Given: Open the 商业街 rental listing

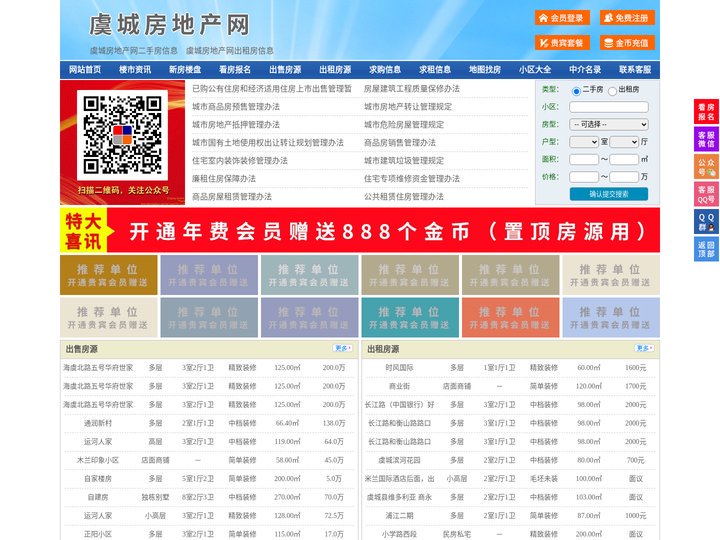Looking at the screenshot, I should pyautogui.click(x=399, y=386).
